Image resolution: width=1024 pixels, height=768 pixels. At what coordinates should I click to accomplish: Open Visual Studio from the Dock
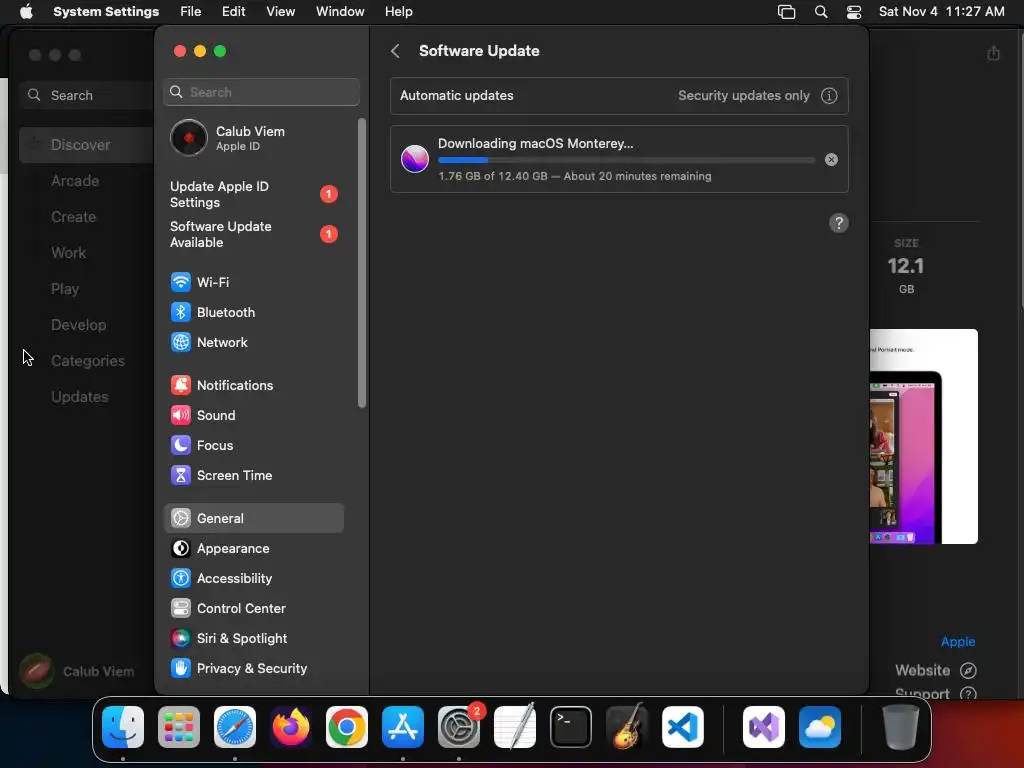[x=764, y=727]
